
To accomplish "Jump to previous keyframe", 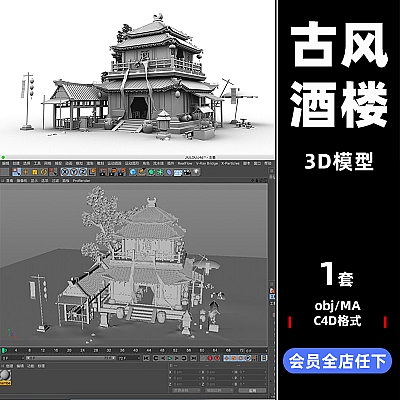I will [156, 358].
